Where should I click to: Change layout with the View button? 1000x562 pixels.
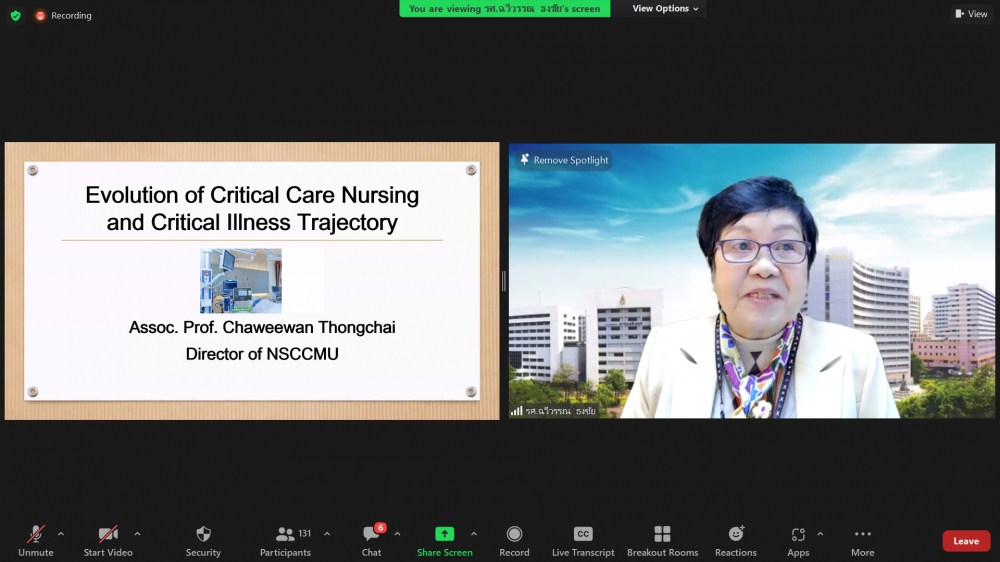(971, 14)
